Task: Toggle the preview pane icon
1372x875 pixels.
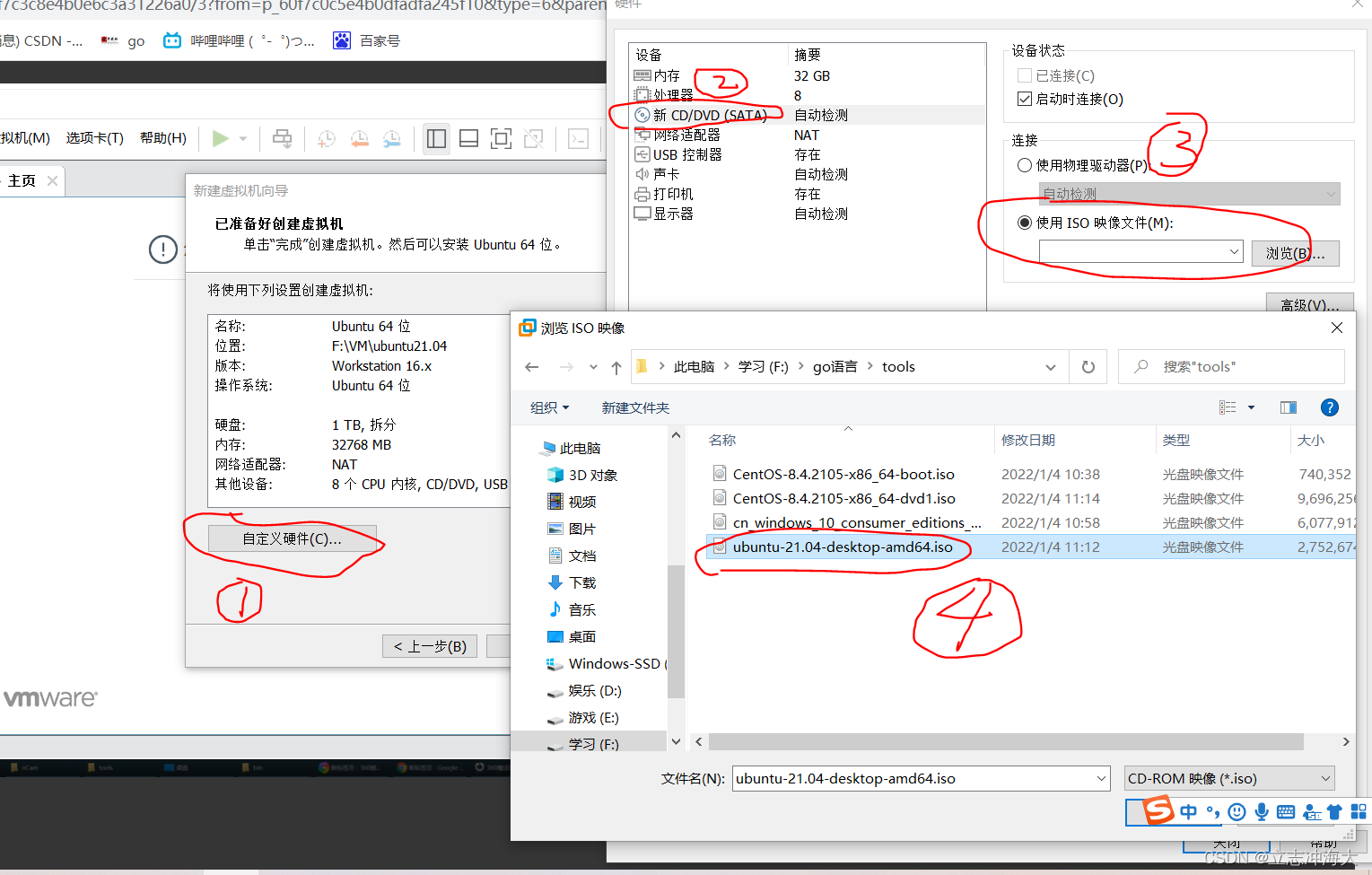Action: (x=1289, y=407)
